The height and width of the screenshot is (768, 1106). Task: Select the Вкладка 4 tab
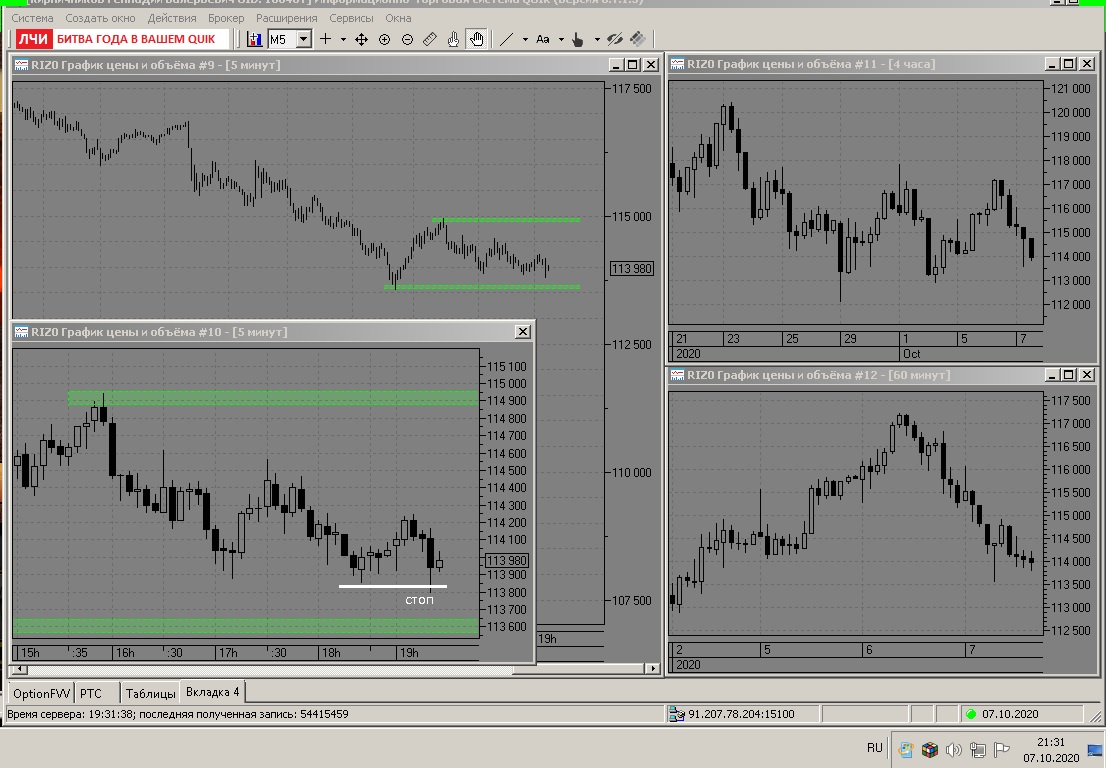tap(212, 692)
